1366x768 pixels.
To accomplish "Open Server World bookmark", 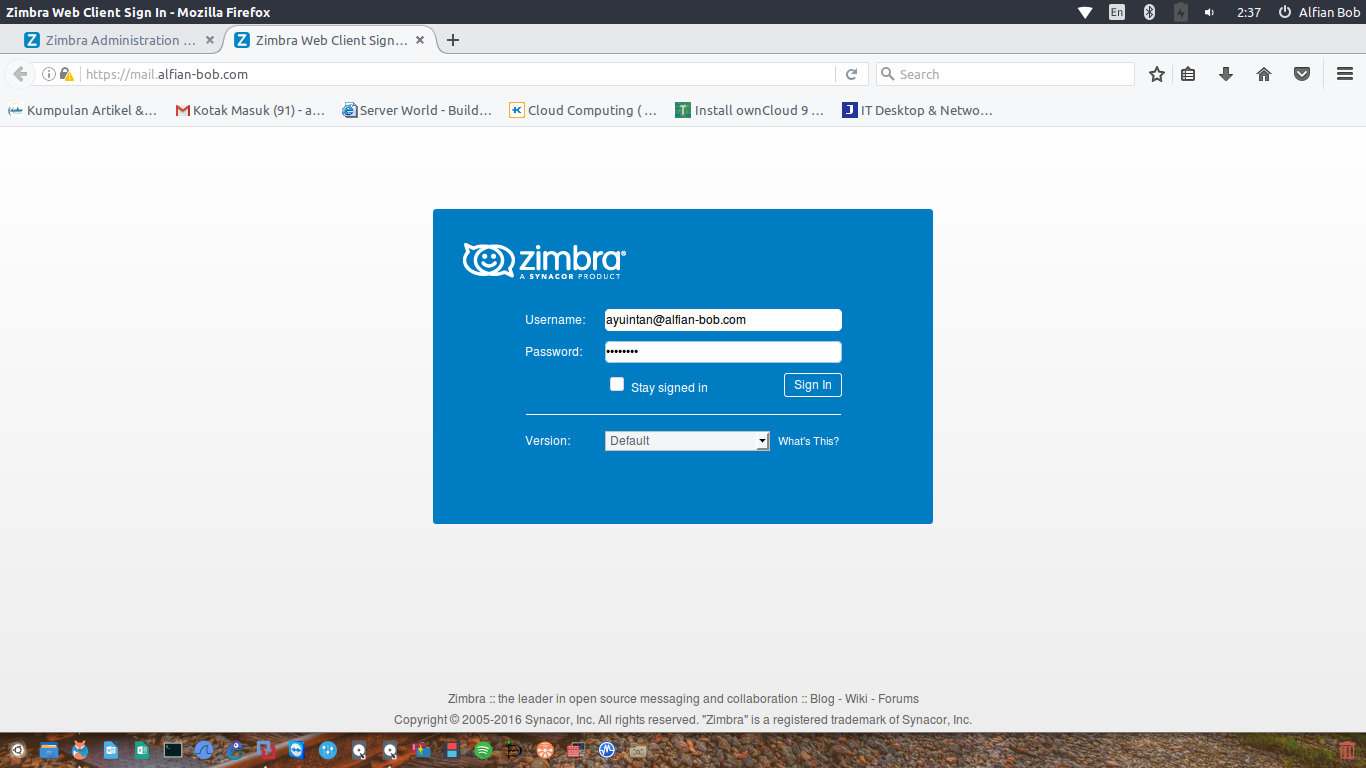I will [417, 110].
